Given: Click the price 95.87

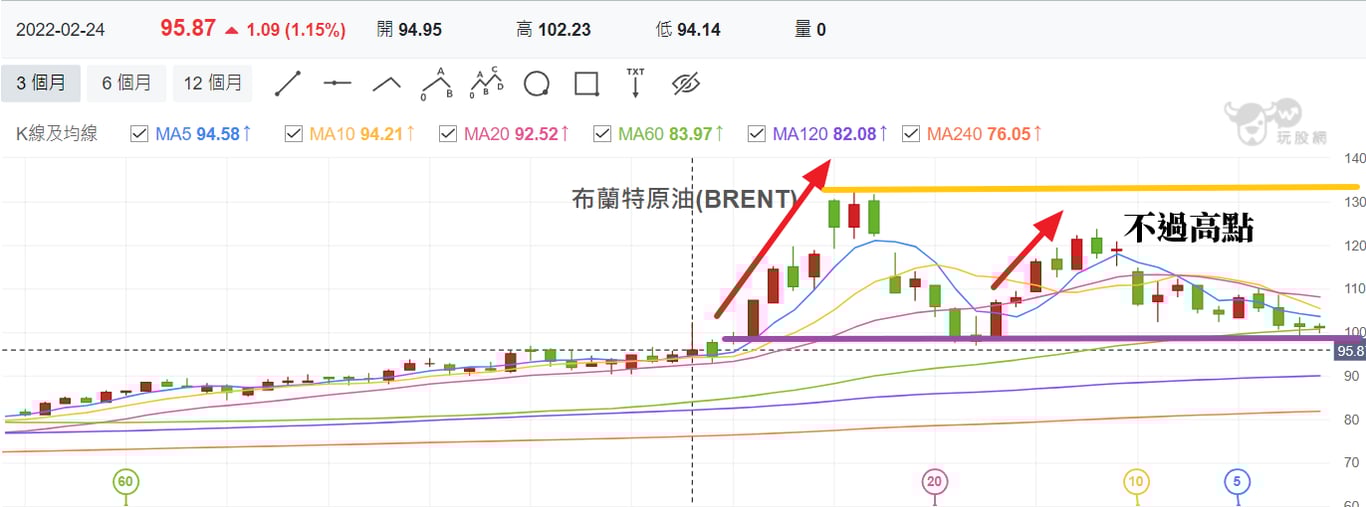Looking at the screenshot, I should coord(188,28).
